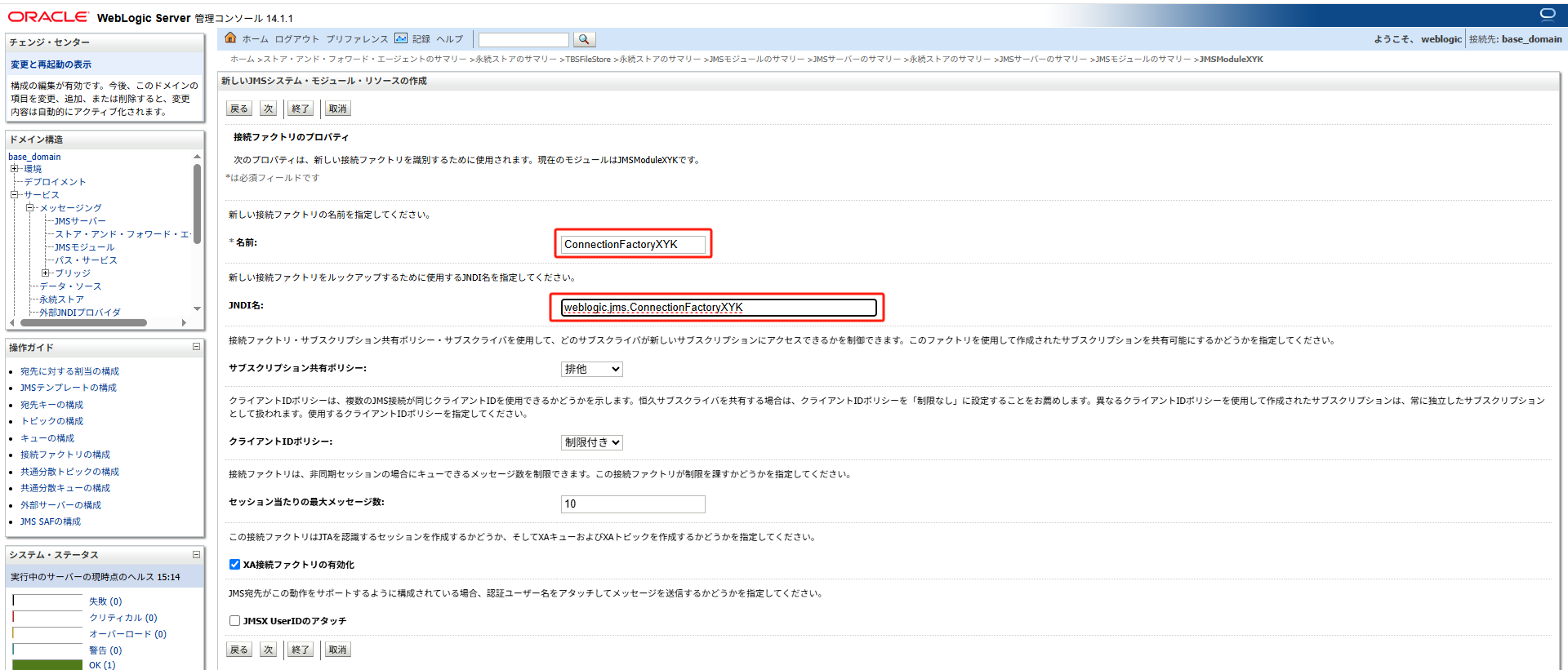Click the Home house icon
The height and width of the screenshot is (670, 1568).
pos(230,38)
